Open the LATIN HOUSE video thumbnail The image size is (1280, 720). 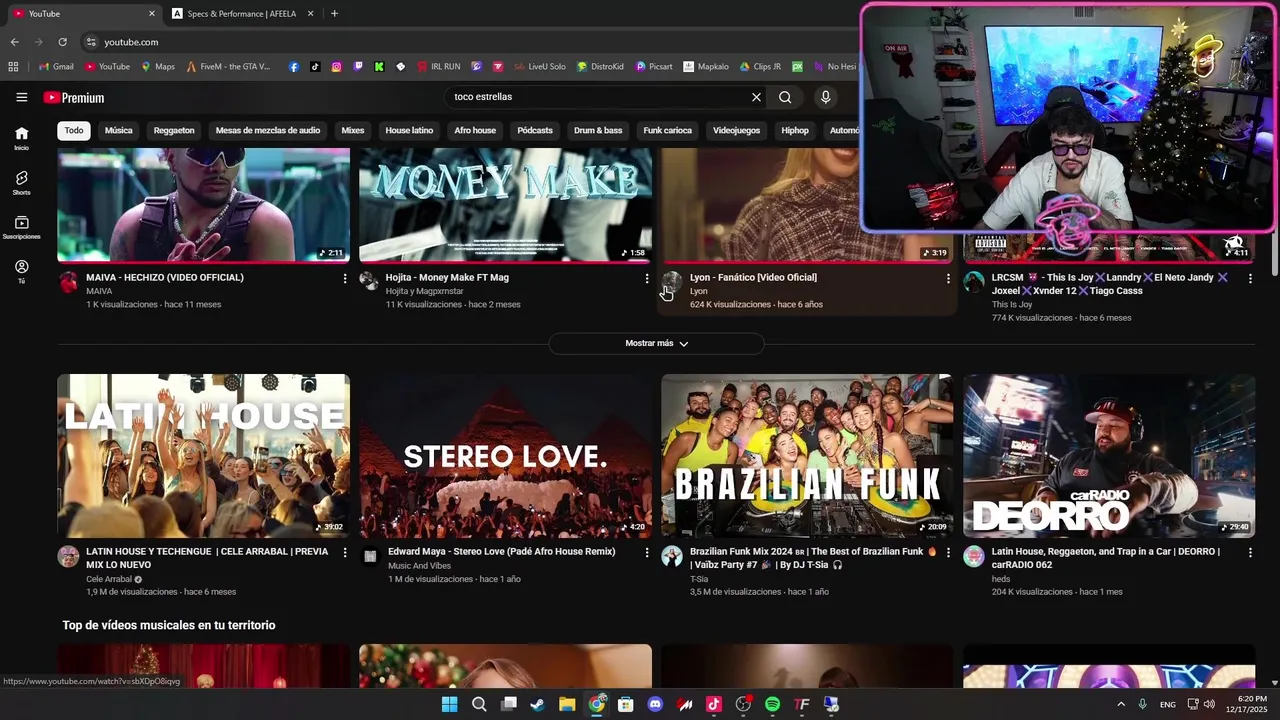tap(203, 456)
